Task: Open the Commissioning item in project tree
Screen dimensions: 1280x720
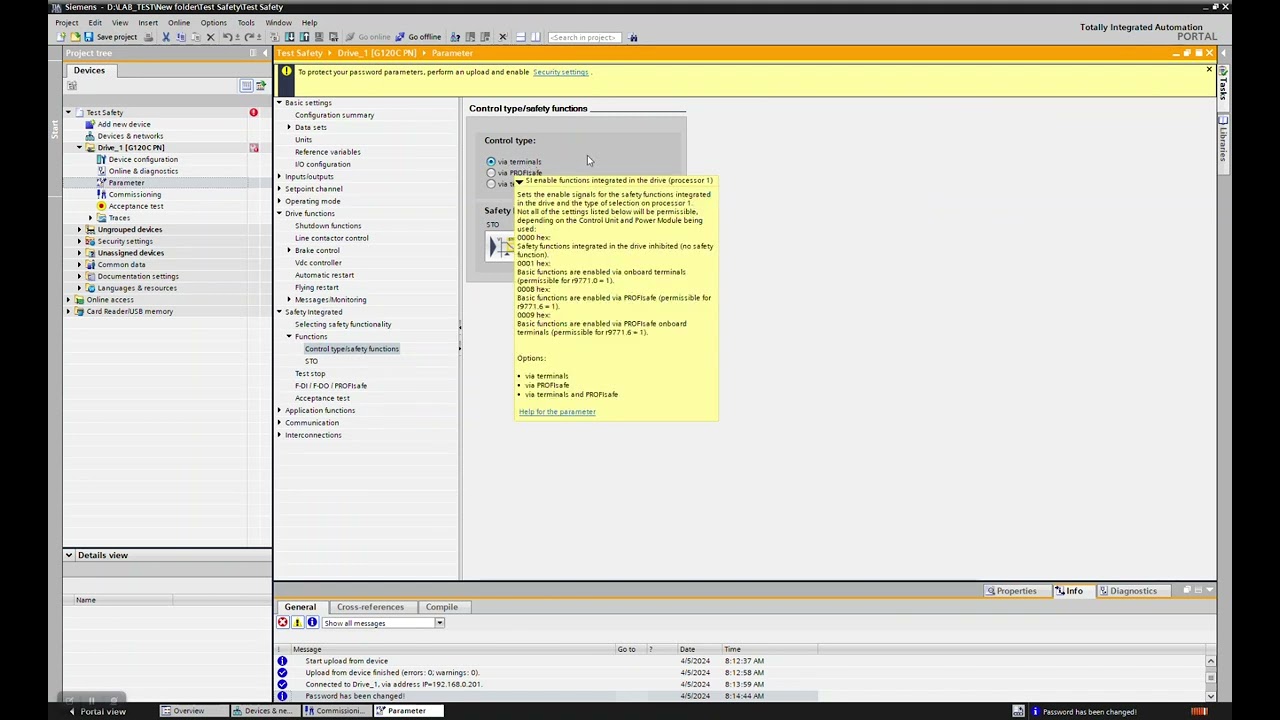Action: [134, 194]
